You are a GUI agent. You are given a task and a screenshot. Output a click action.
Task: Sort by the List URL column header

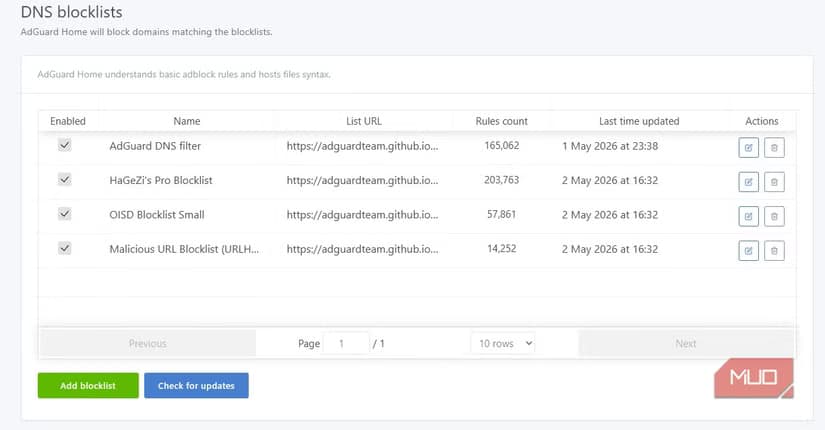(364, 121)
